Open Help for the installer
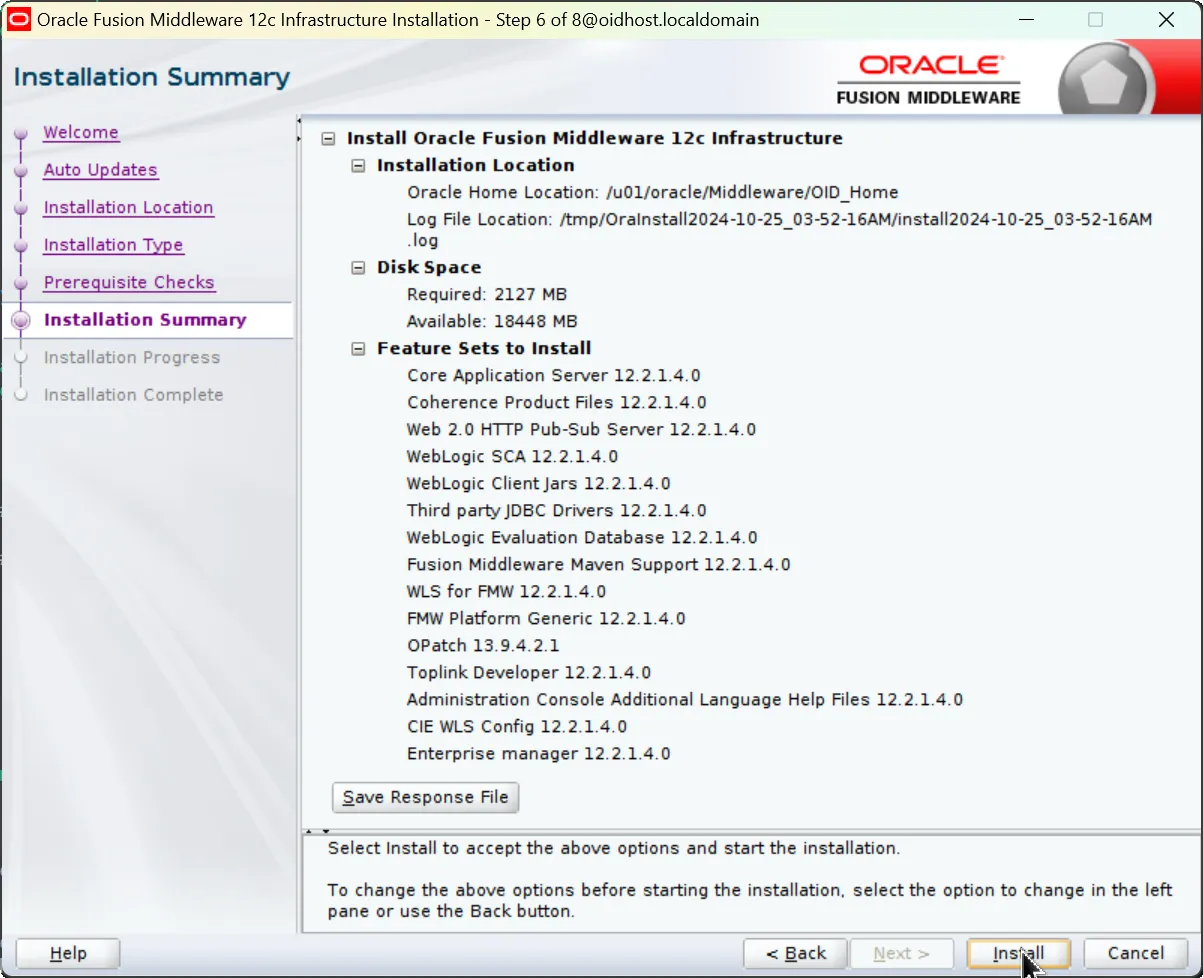The height and width of the screenshot is (978, 1203). (68, 953)
